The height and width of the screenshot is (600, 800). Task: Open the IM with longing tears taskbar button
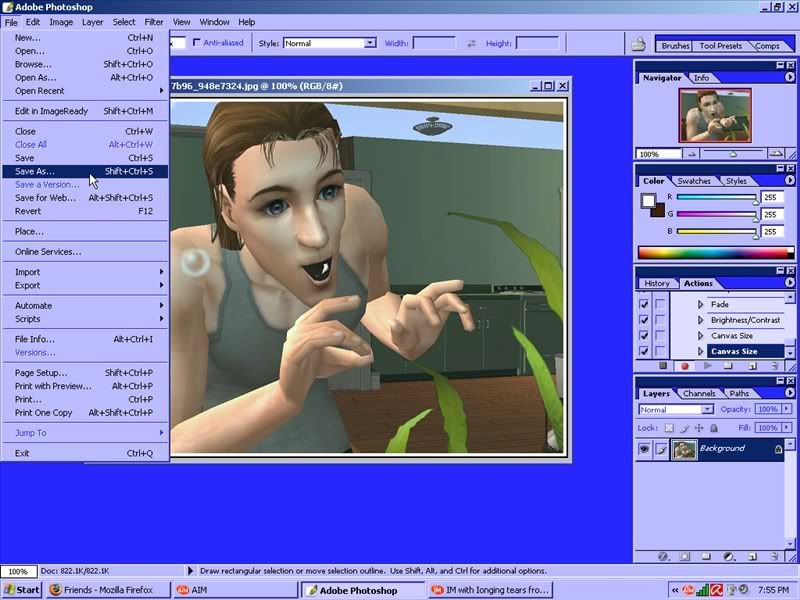tap(491, 590)
